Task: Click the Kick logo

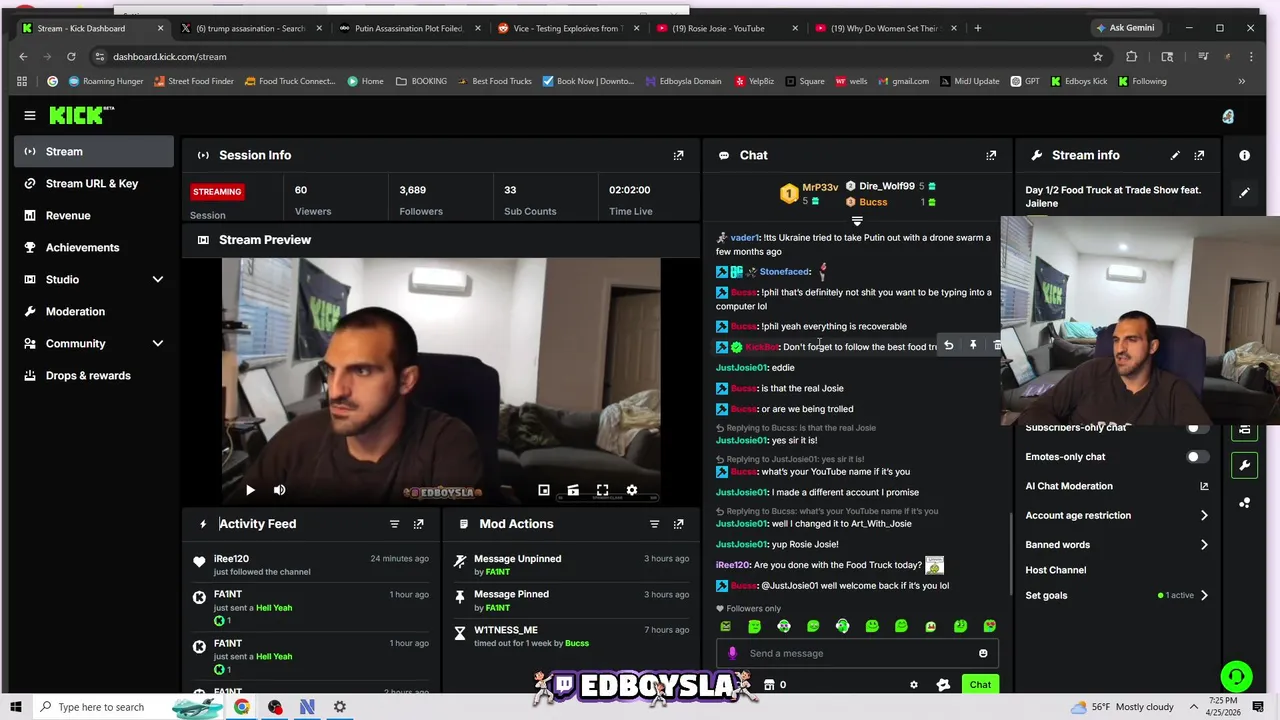Action: pyautogui.click(x=80, y=116)
